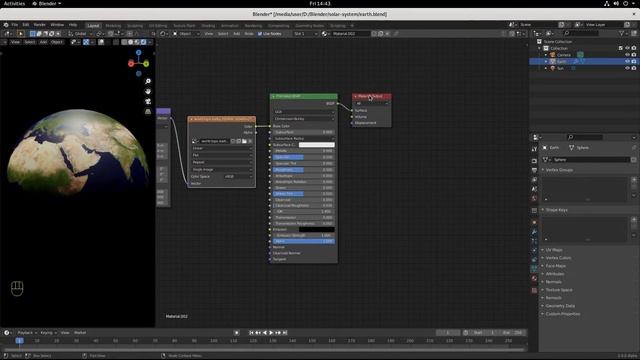Screen dimensions: 640x360
Task: Open the Edit menu
Action: point(26,25)
